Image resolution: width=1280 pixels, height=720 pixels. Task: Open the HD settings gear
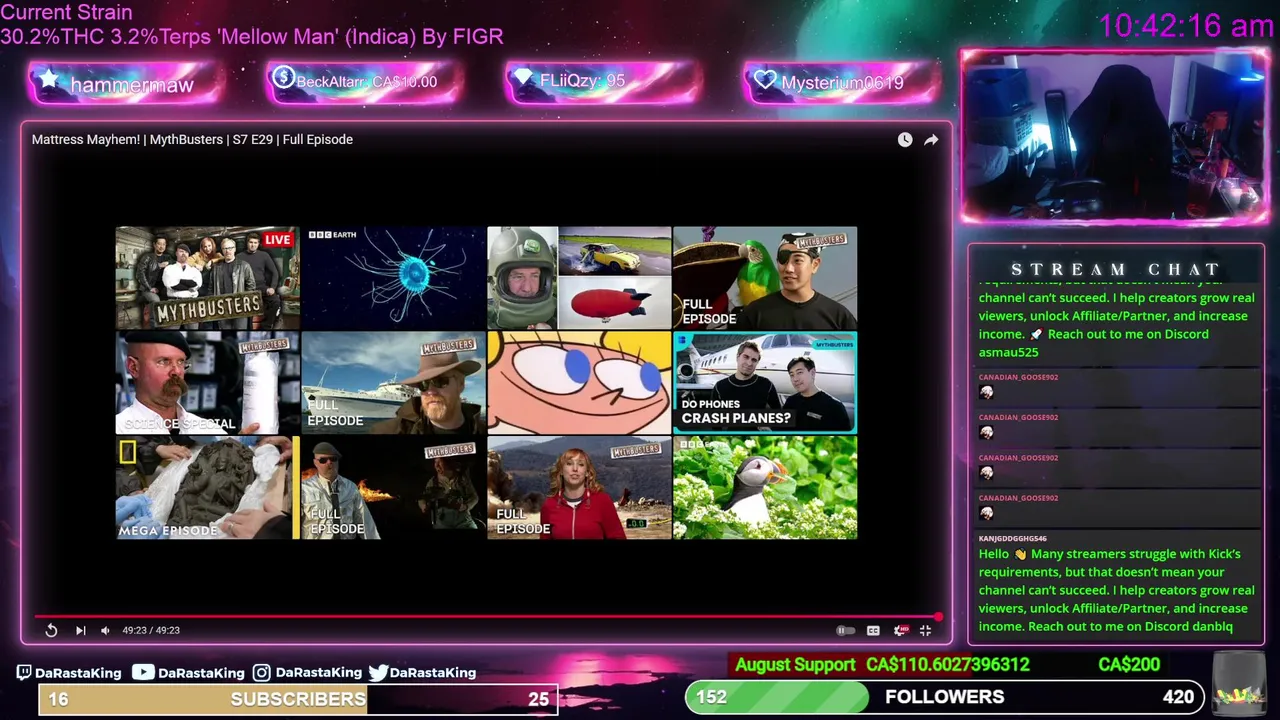click(x=900, y=630)
